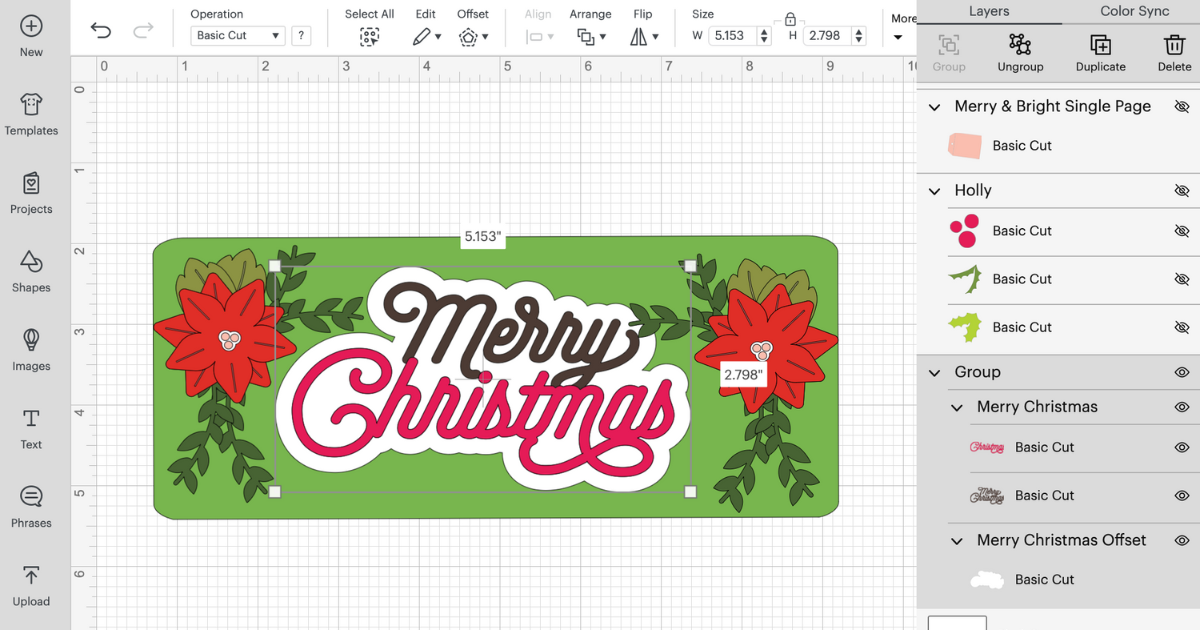Click the Group layers button
The image size is (1200, 630).
[x=949, y=53]
